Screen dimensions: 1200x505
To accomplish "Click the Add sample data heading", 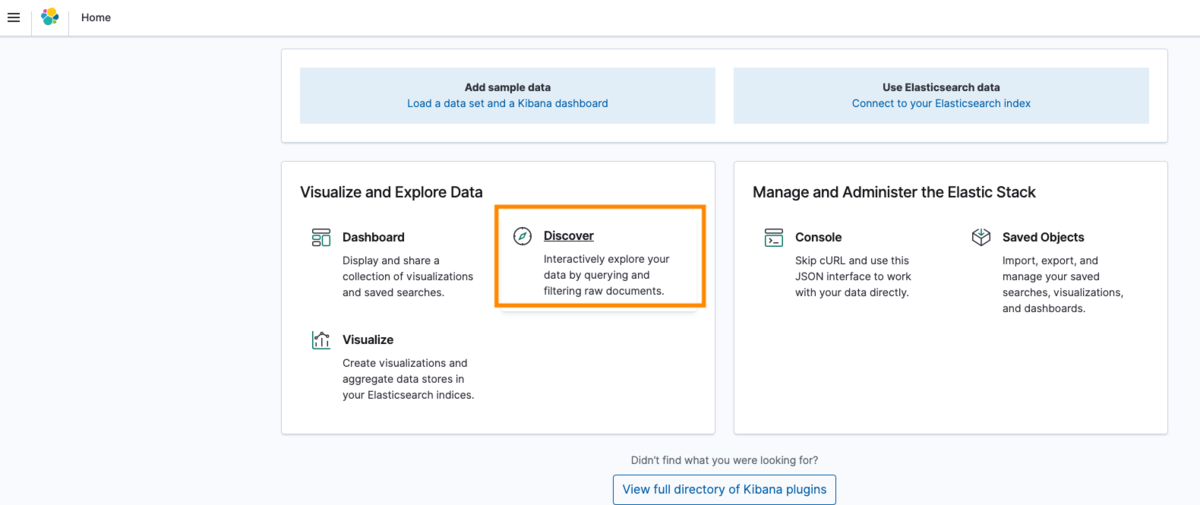I will (507, 87).
